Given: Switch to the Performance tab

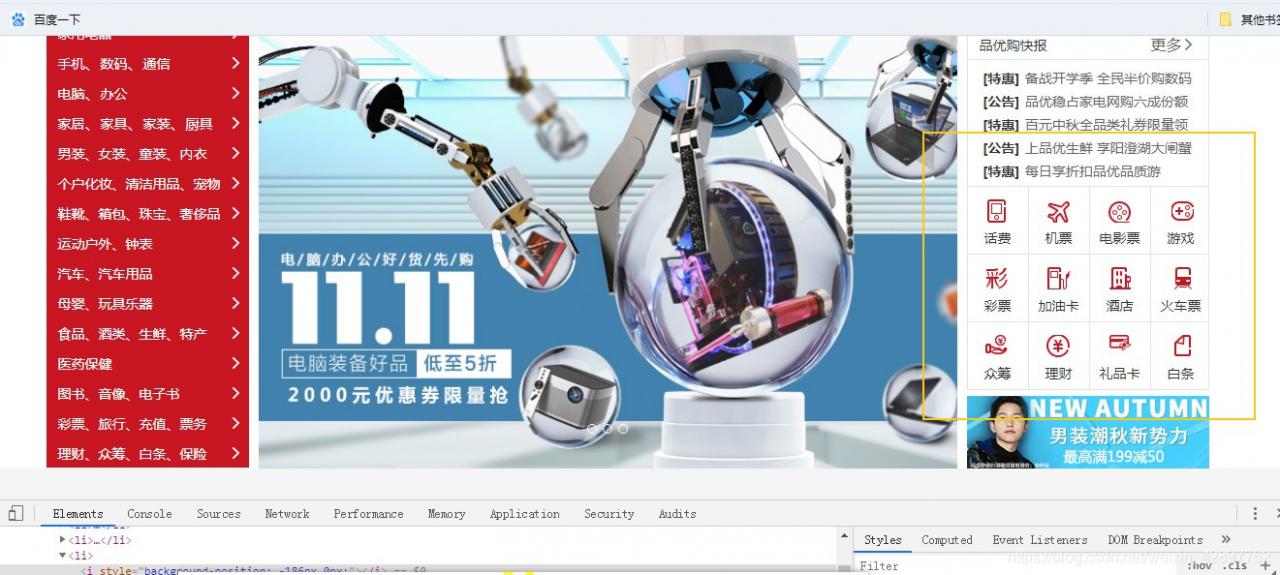Looking at the screenshot, I should 369,513.
